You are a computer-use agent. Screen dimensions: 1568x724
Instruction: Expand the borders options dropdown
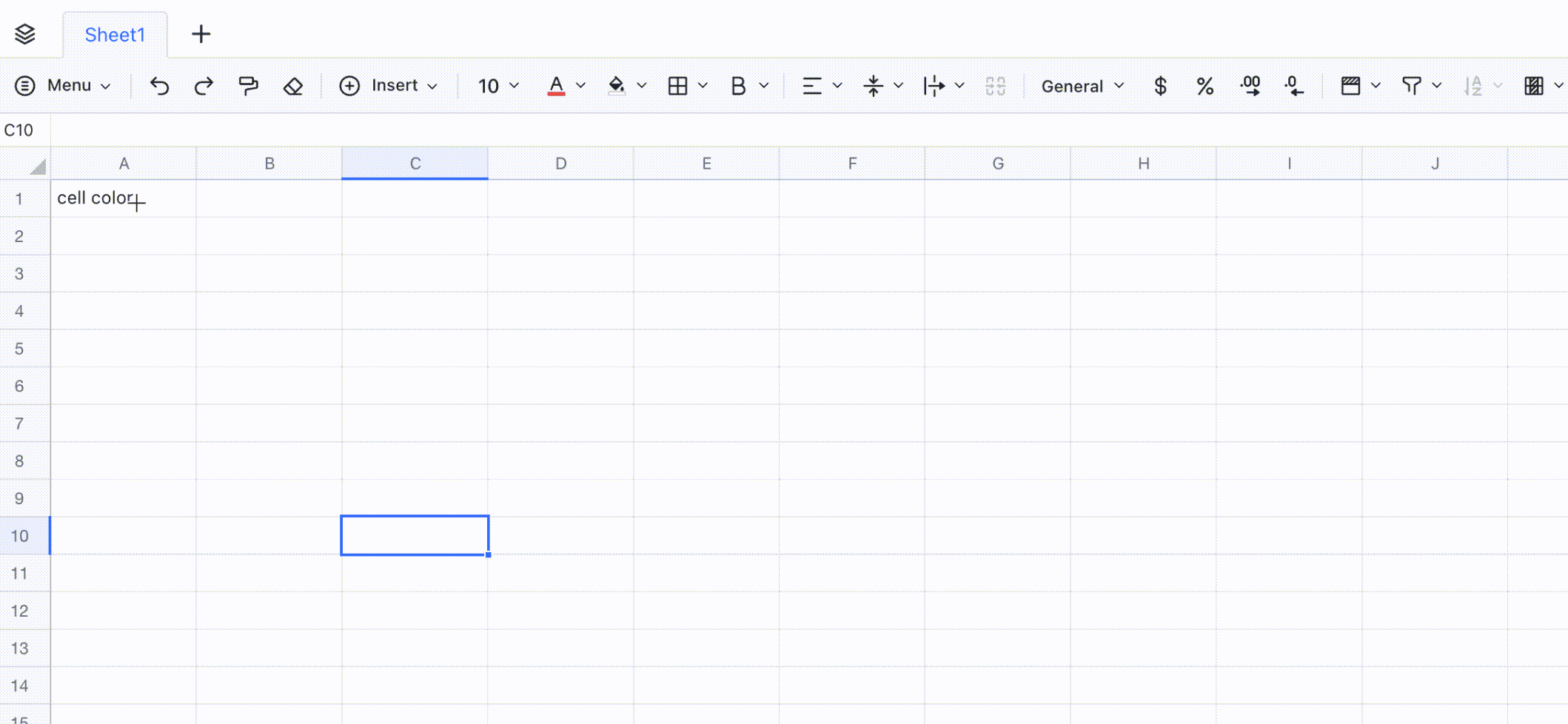(x=702, y=86)
